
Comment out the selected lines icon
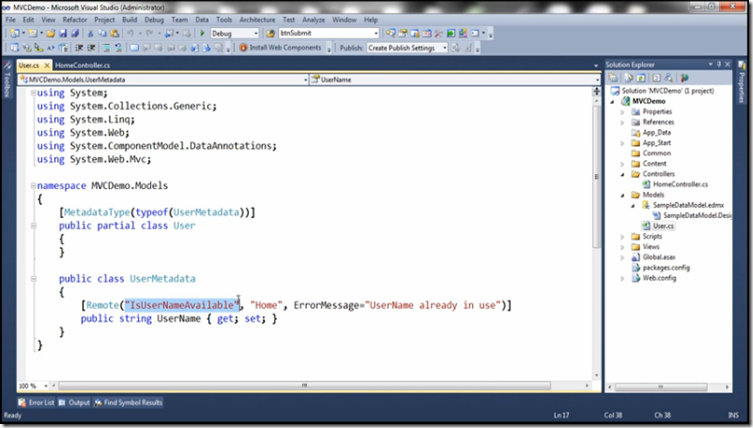[x=106, y=48]
